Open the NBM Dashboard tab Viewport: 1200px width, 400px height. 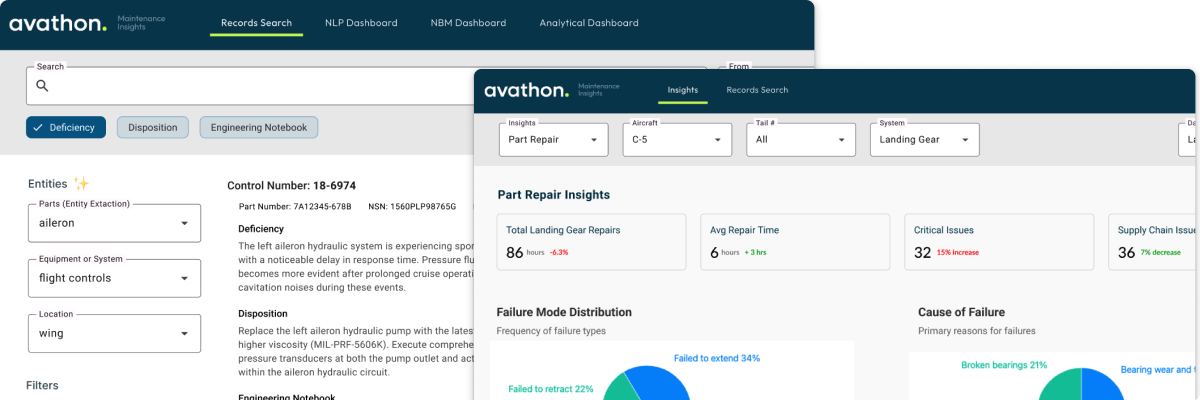tap(468, 23)
